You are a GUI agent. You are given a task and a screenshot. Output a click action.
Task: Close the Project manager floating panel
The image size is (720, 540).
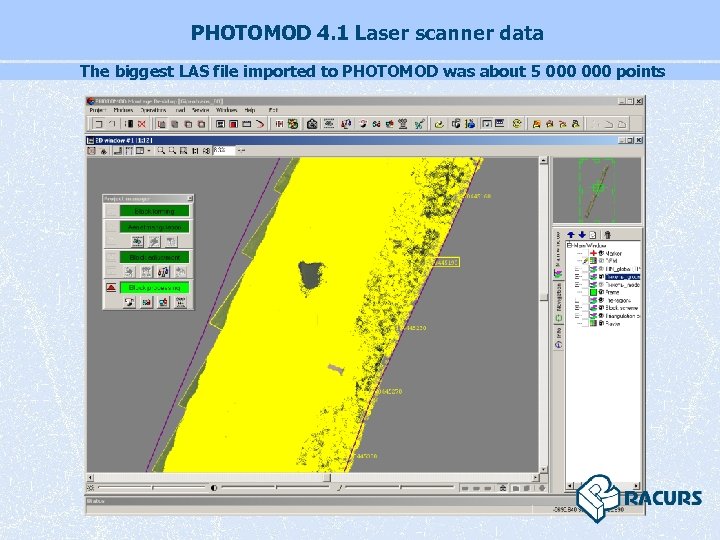190,198
